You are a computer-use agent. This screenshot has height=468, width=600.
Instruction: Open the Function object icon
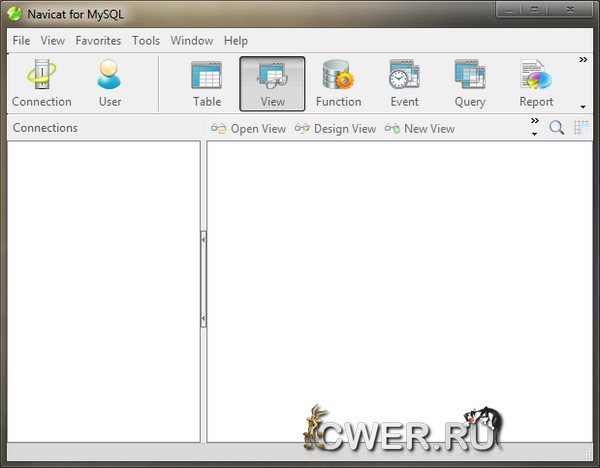[338, 84]
